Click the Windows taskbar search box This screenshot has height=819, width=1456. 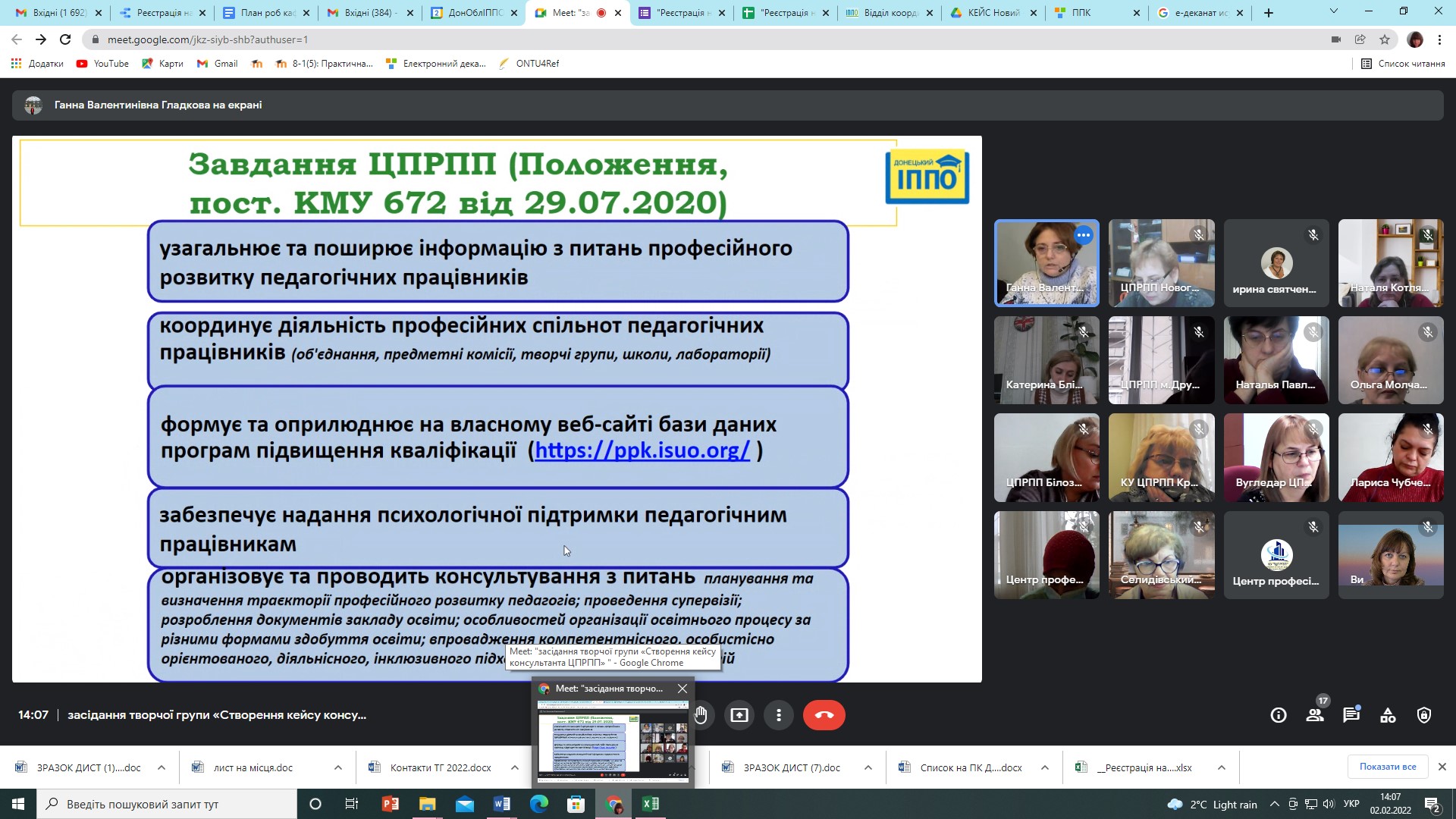[x=167, y=804]
